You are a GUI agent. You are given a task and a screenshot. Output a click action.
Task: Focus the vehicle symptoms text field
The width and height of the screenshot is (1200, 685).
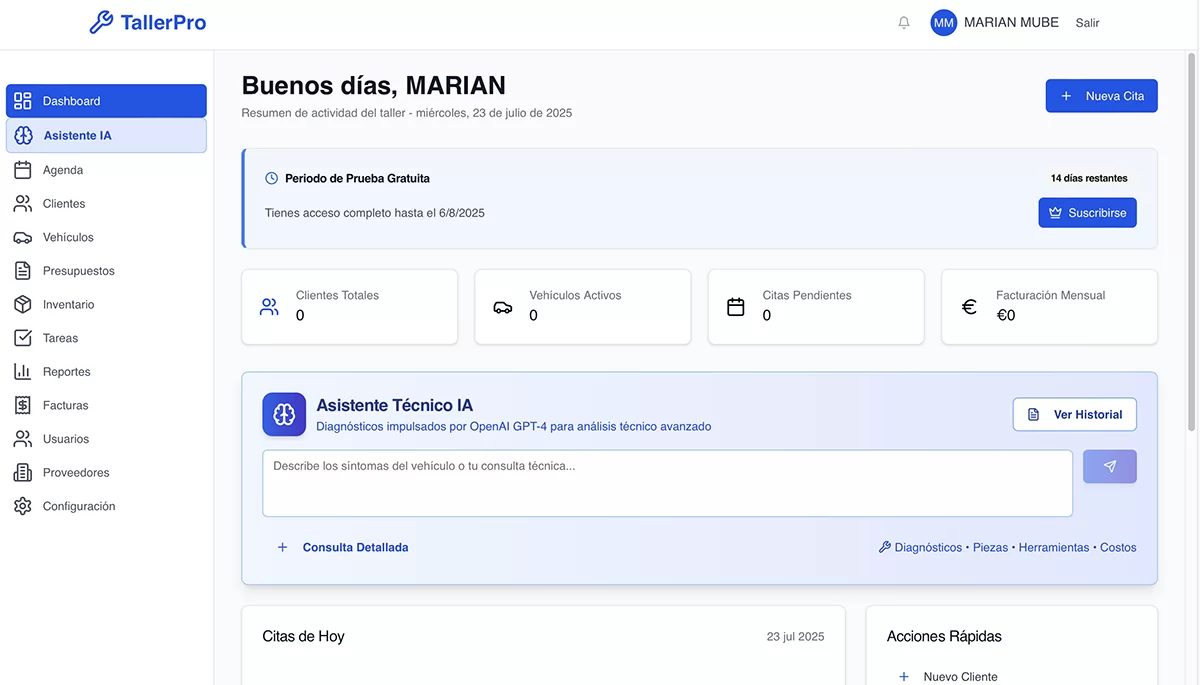(667, 483)
